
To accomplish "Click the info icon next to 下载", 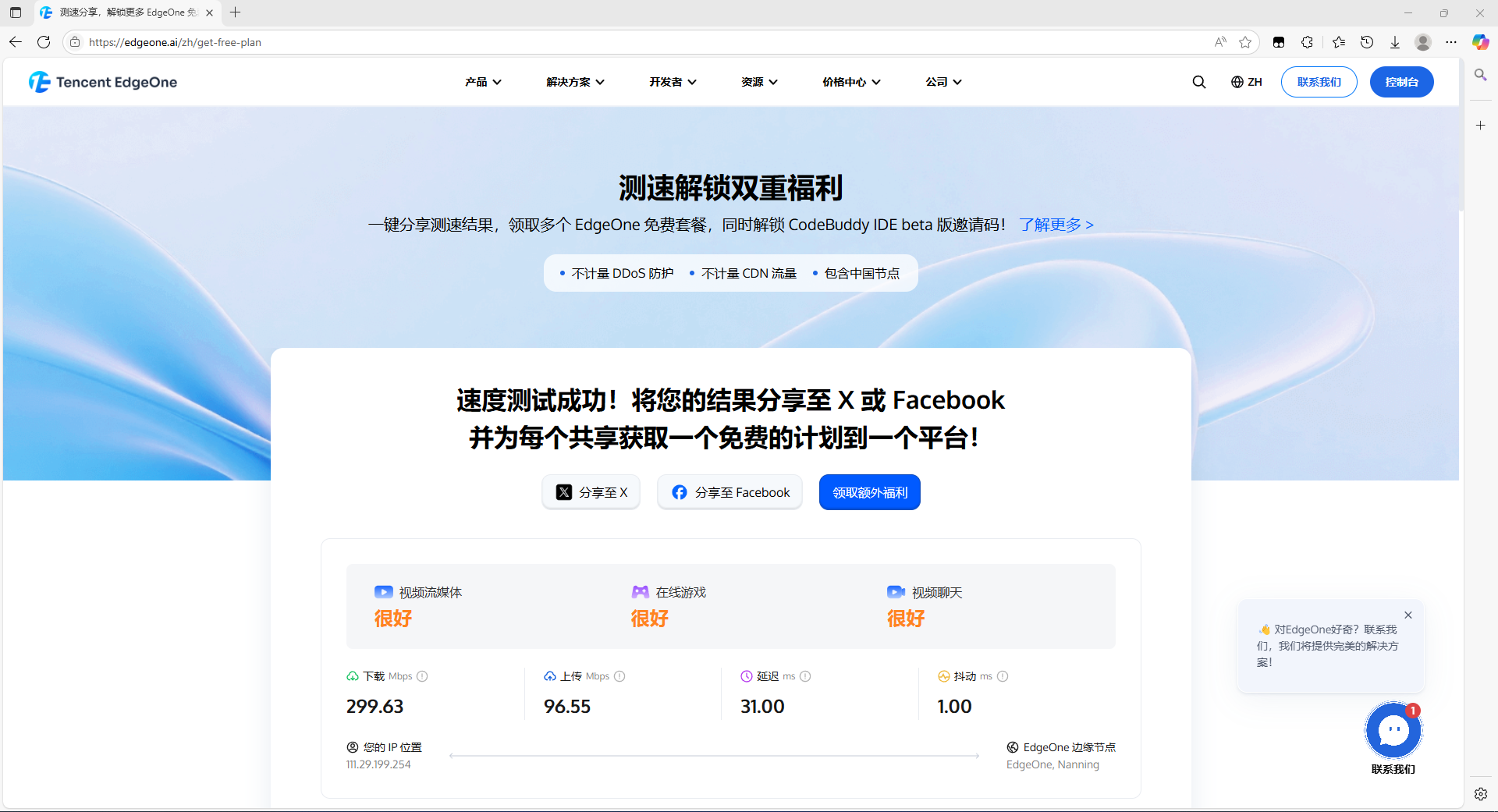I will pos(422,676).
